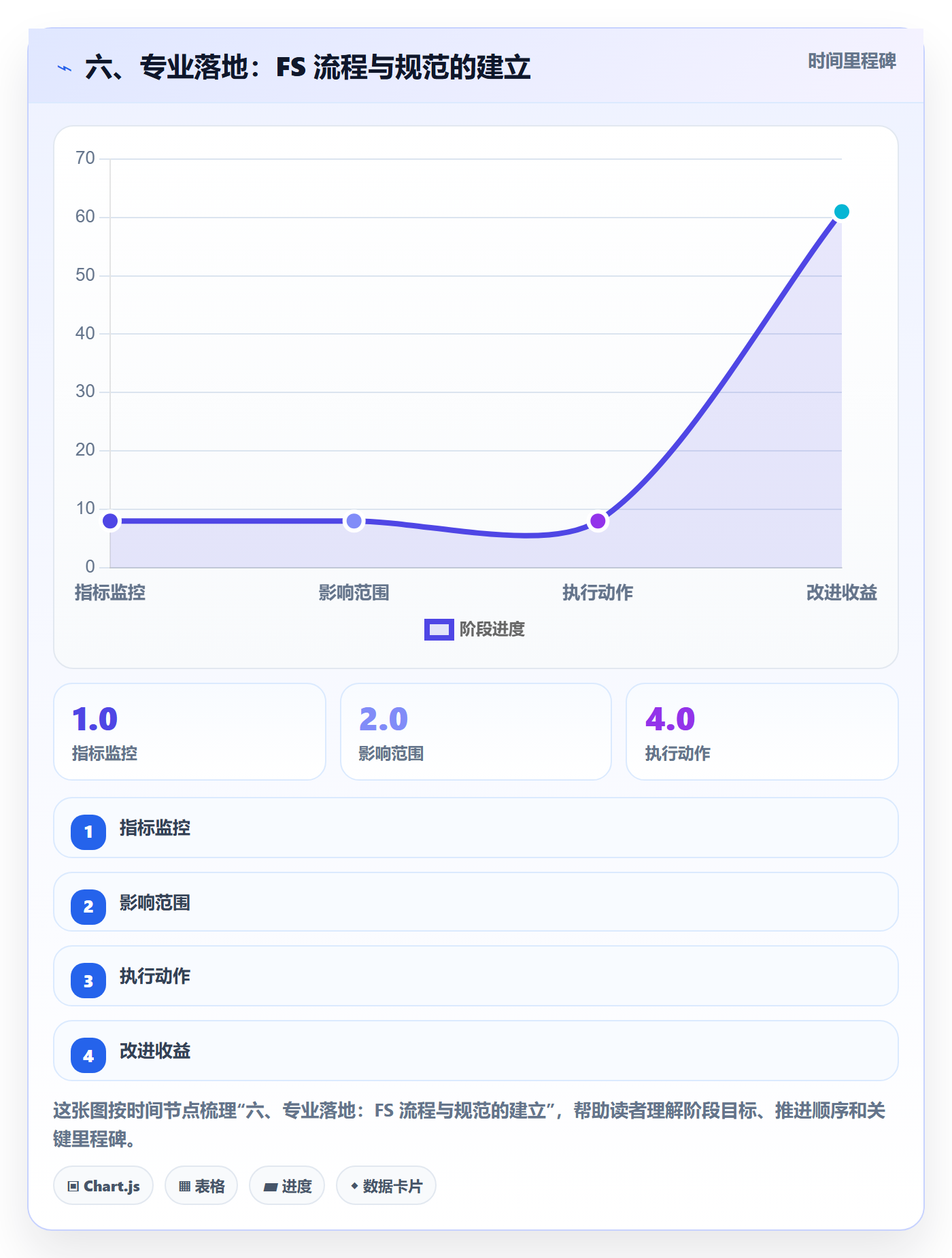
Task: Toggle the 阶段进度 legend swatch
Action: pos(439,629)
